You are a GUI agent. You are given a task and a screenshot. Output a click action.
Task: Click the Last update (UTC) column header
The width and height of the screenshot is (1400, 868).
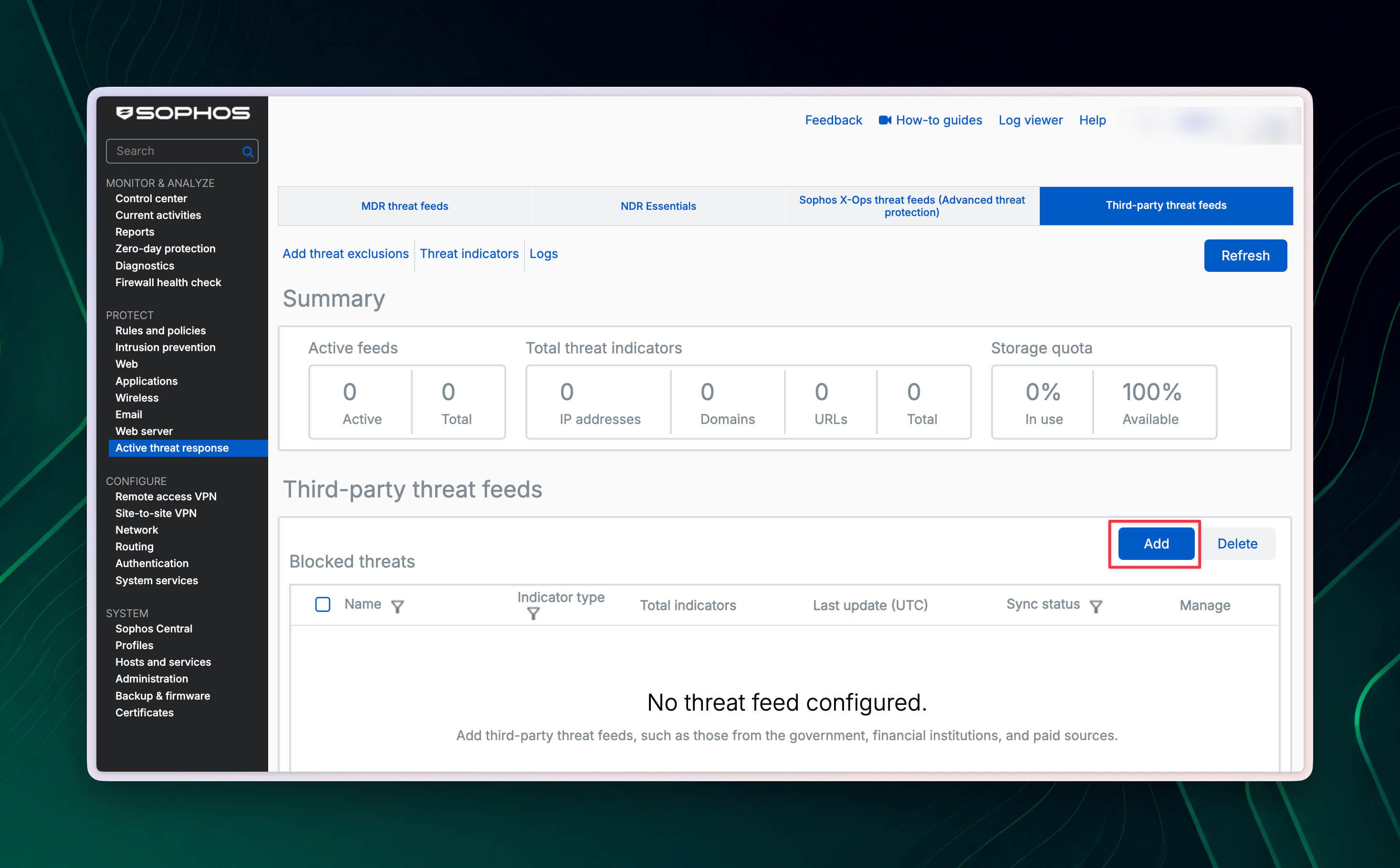tap(870, 605)
